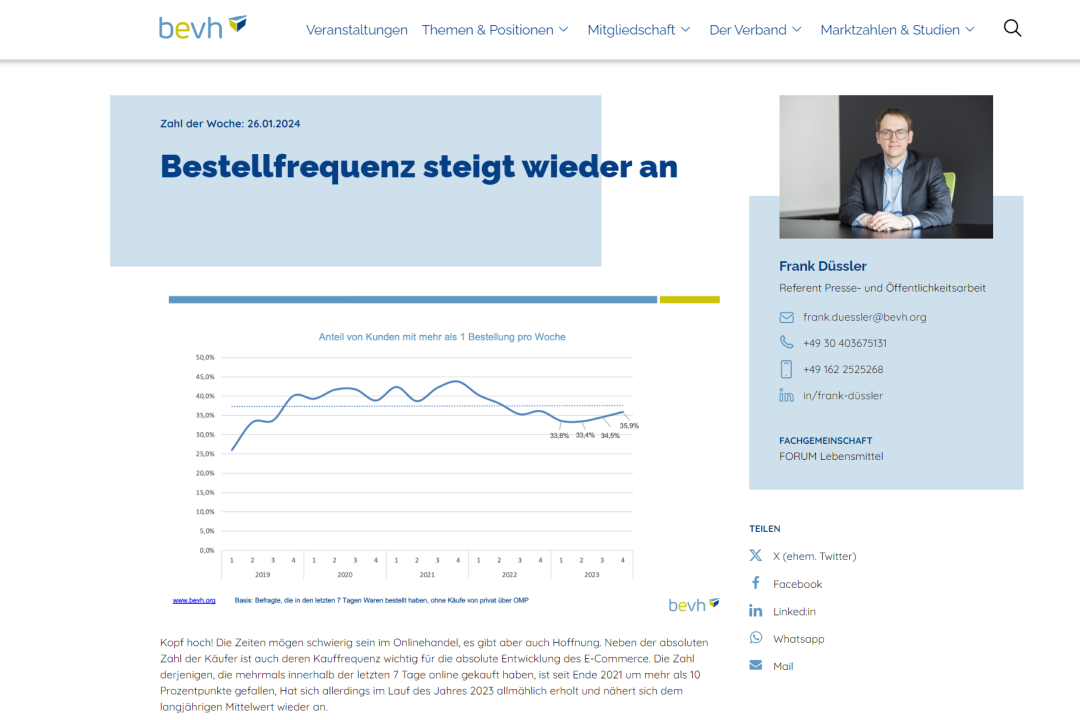Open the in/frank-düssler LinkedIn link

842,395
